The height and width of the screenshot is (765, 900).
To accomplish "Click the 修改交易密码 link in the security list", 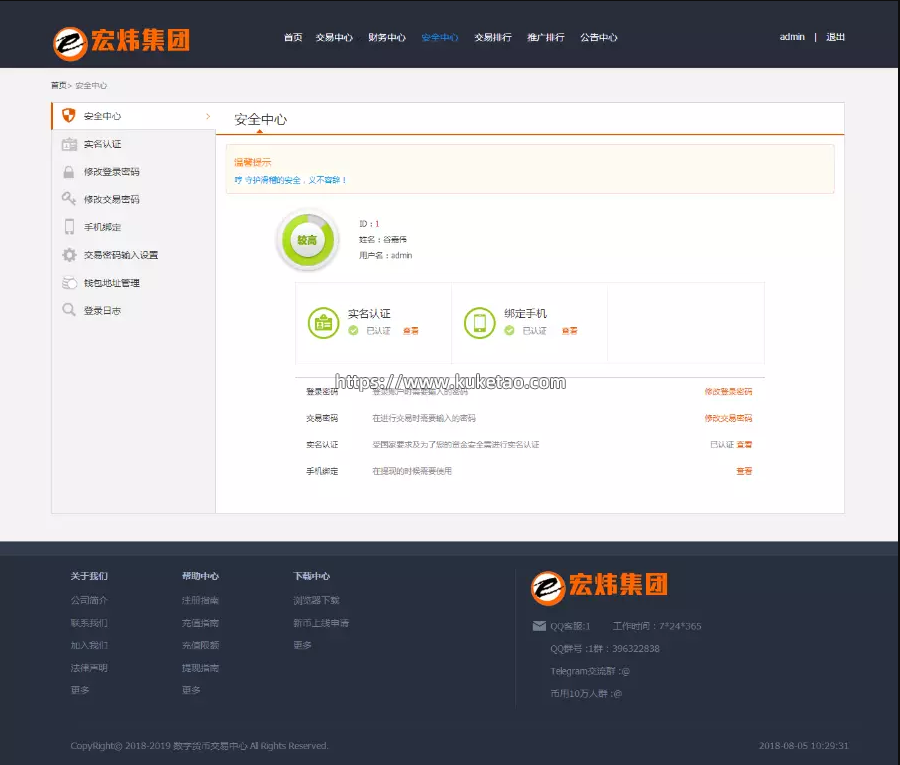I will point(728,418).
